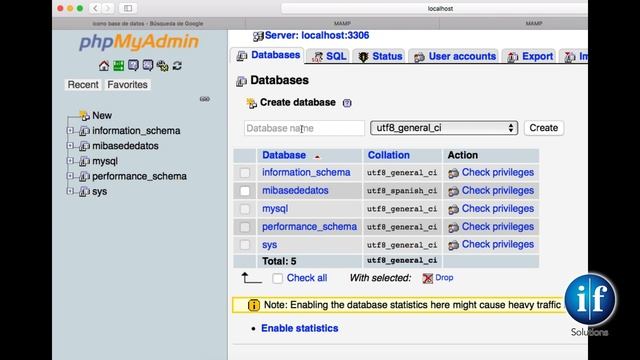Click privileges icon for mysql row
The width and height of the screenshot is (640, 360).
tap(453, 209)
